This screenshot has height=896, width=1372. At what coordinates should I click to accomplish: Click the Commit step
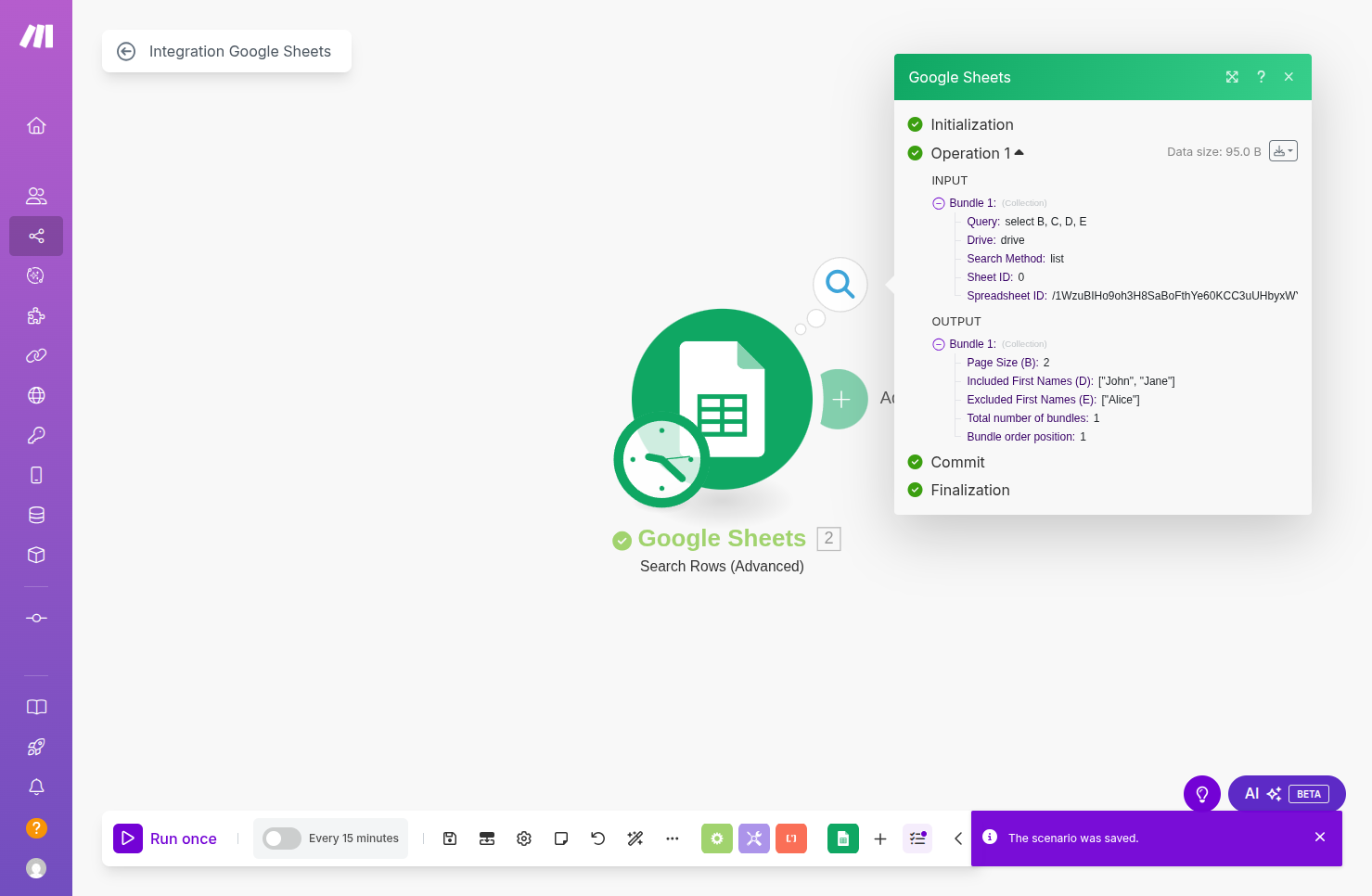(x=957, y=462)
